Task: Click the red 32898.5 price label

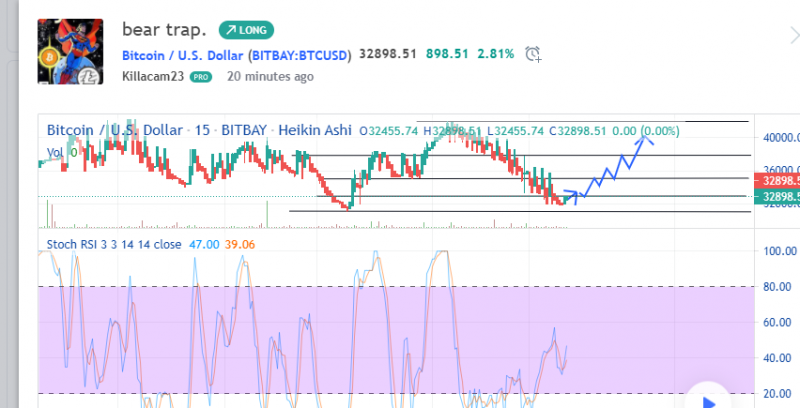Action: [777, 181]
